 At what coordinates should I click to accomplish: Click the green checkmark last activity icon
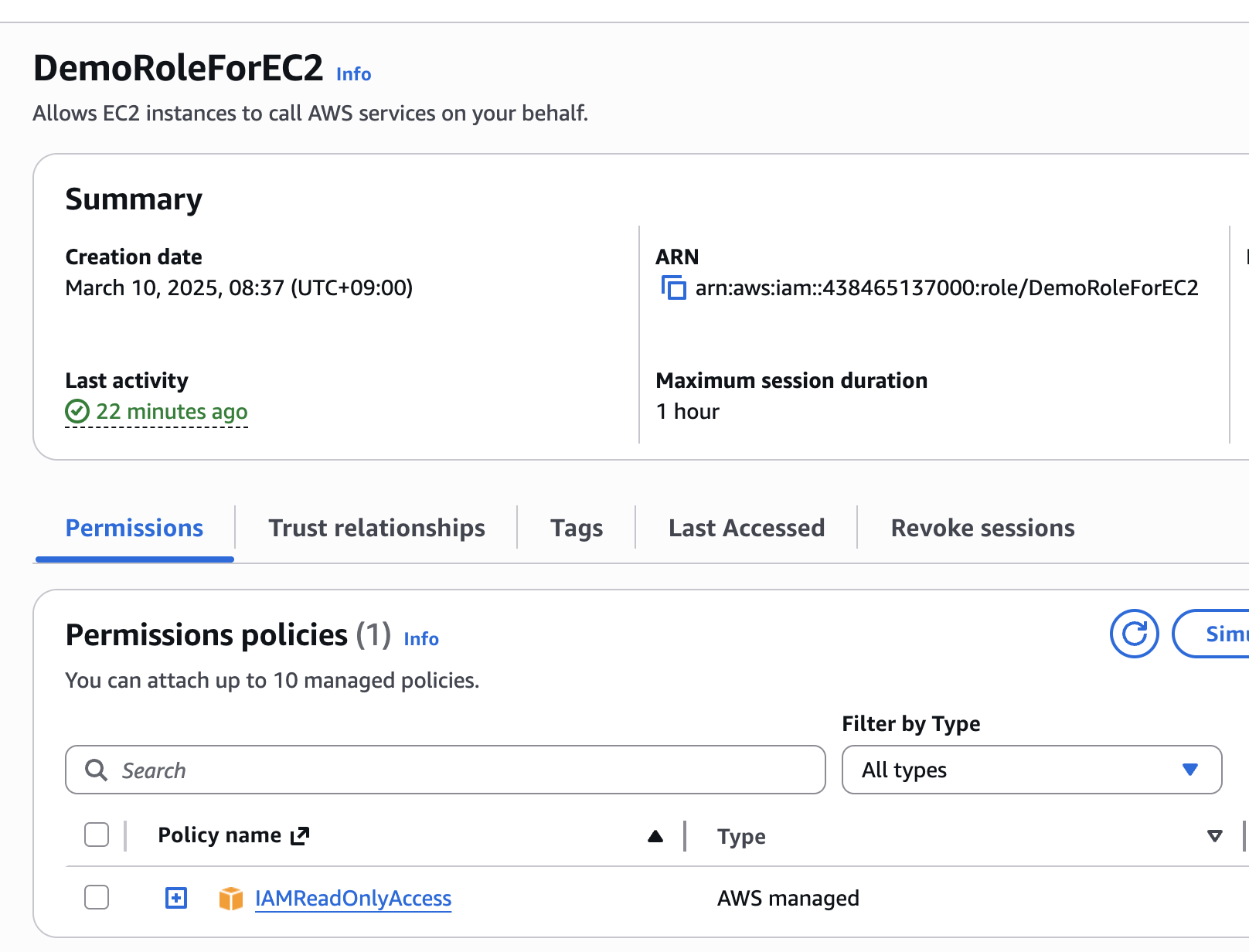coord(77,412)
